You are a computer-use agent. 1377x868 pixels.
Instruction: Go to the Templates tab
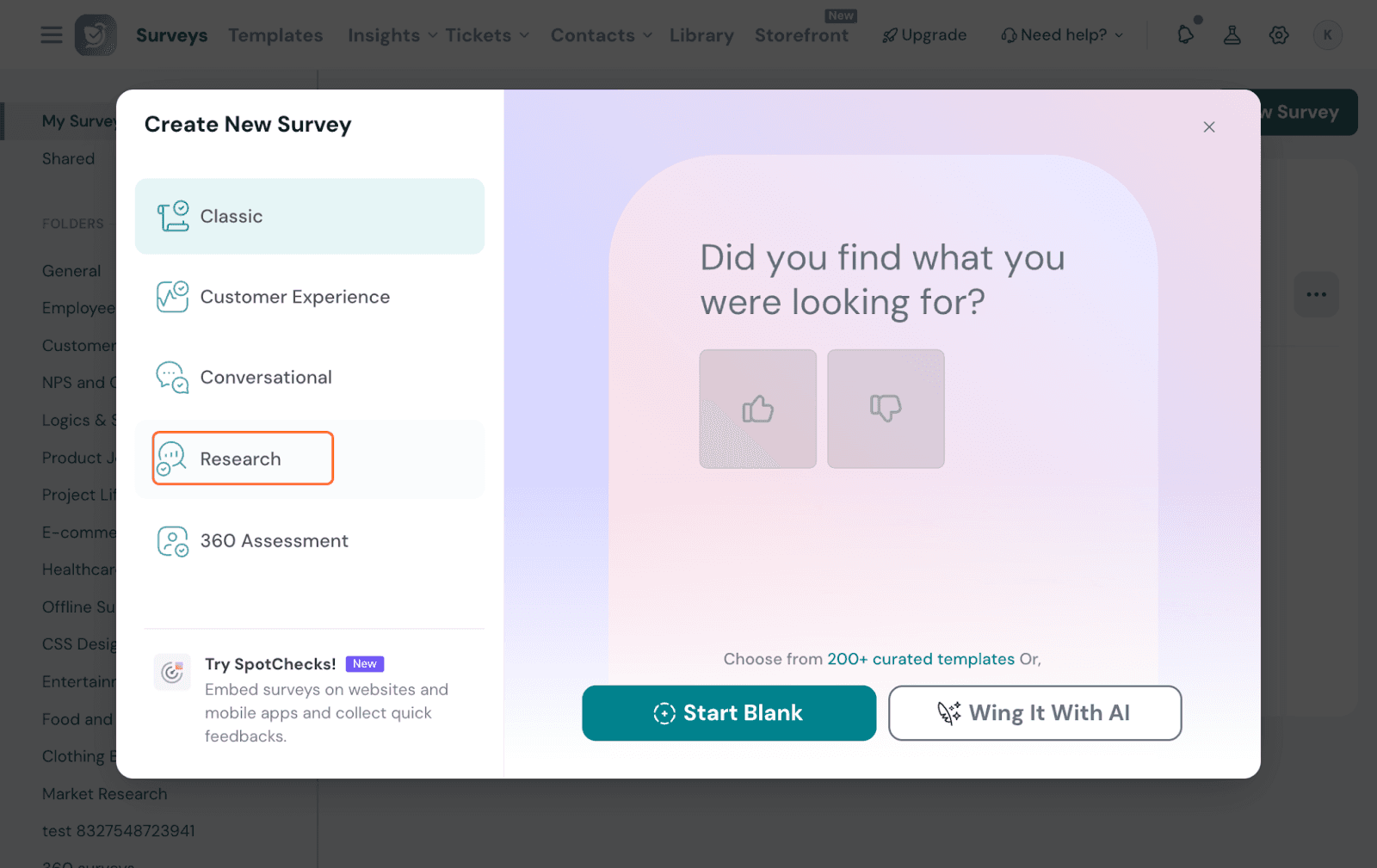pos(275,35)
